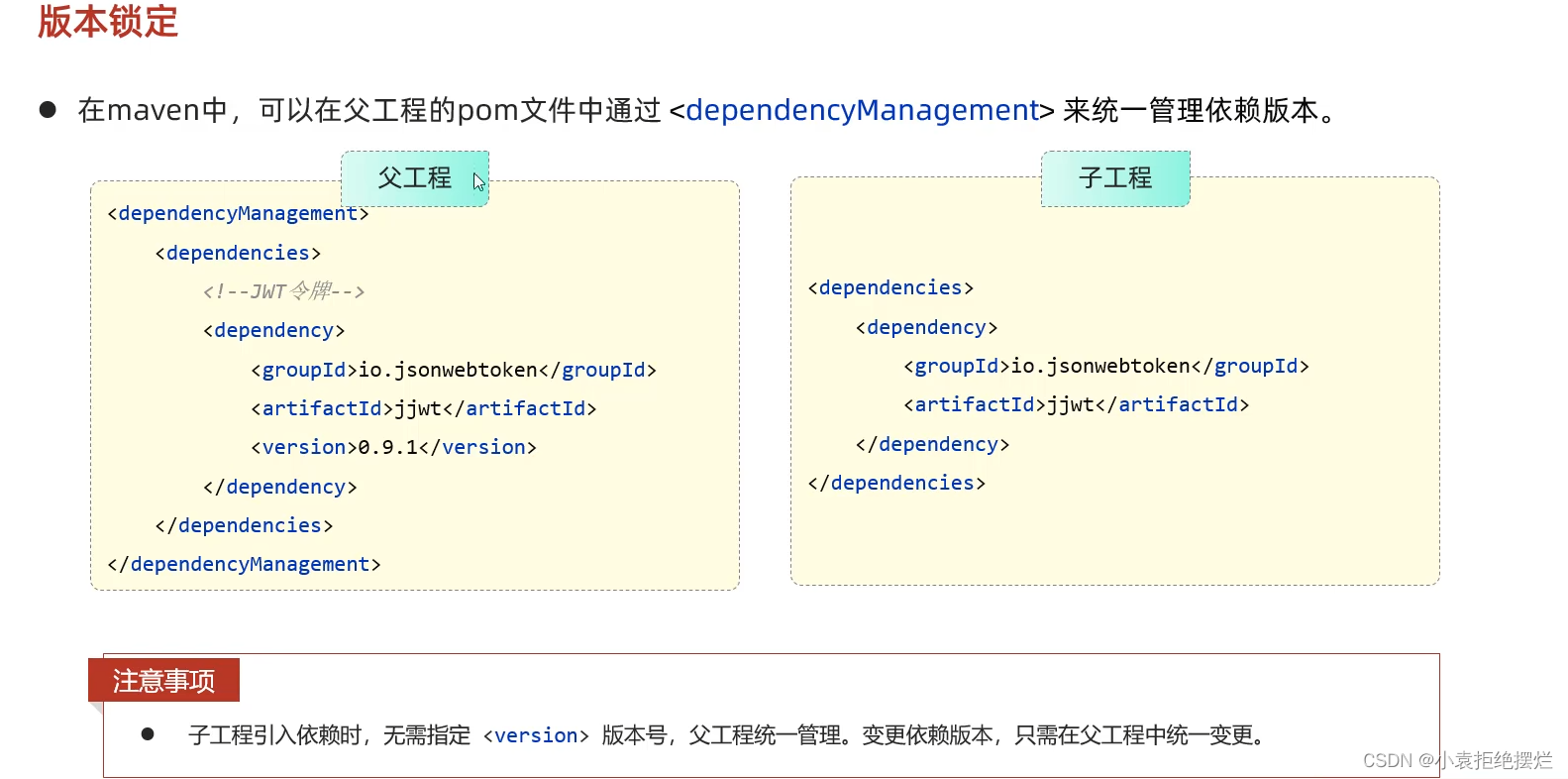Click 子工程引入依赖时 in the note
The height and width of the screenshot is (779, 1568).
[x=274, y=735]
